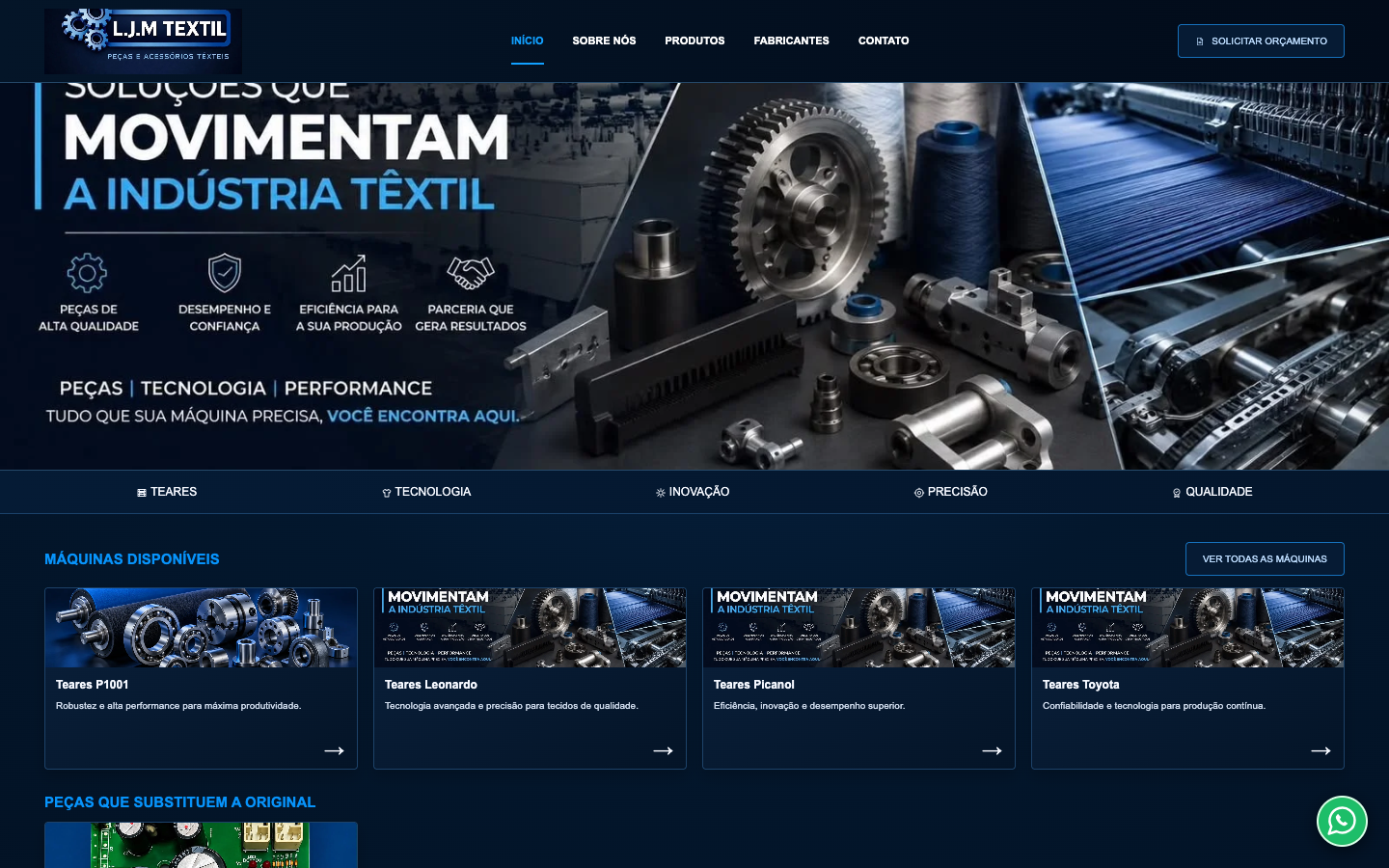Open the Fabricantes menu item
This screenshot has height=868, width=1389.
(791, 41)
